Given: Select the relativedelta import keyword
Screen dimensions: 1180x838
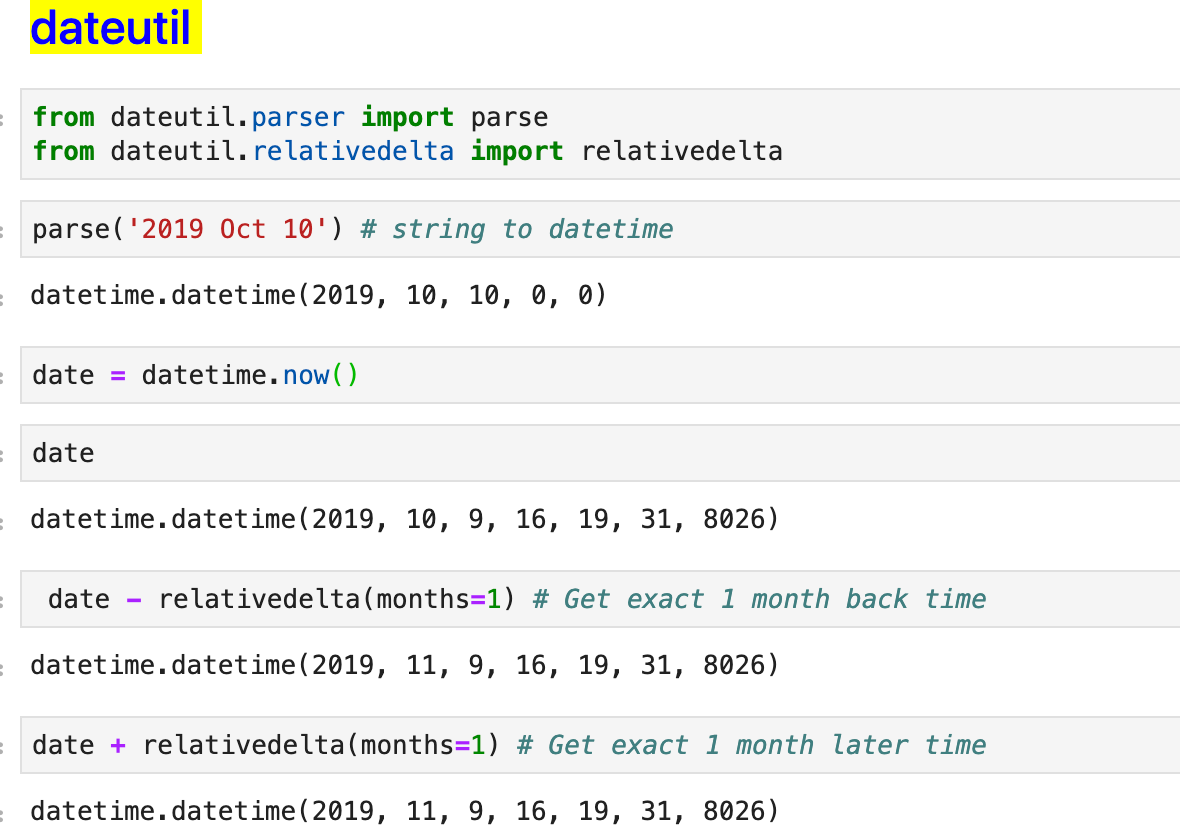Looking at the screenshot, I should tap(517, 150).
